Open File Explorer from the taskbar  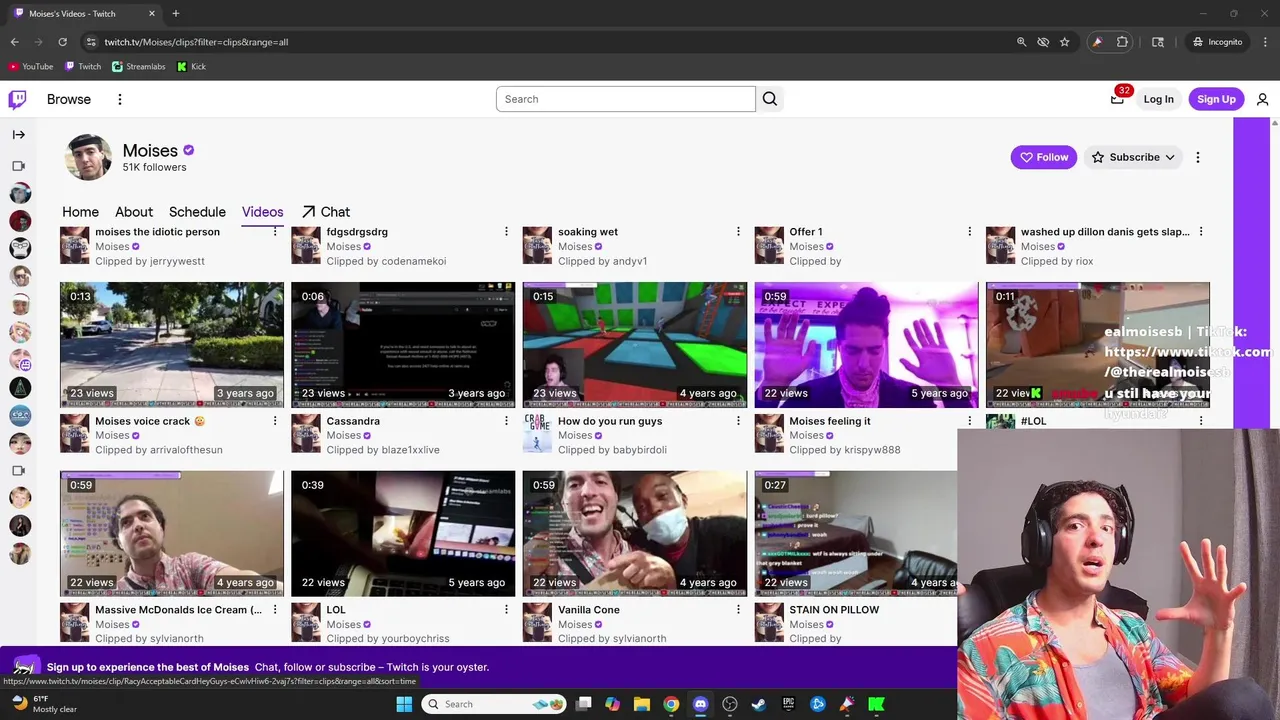(642, 704)
